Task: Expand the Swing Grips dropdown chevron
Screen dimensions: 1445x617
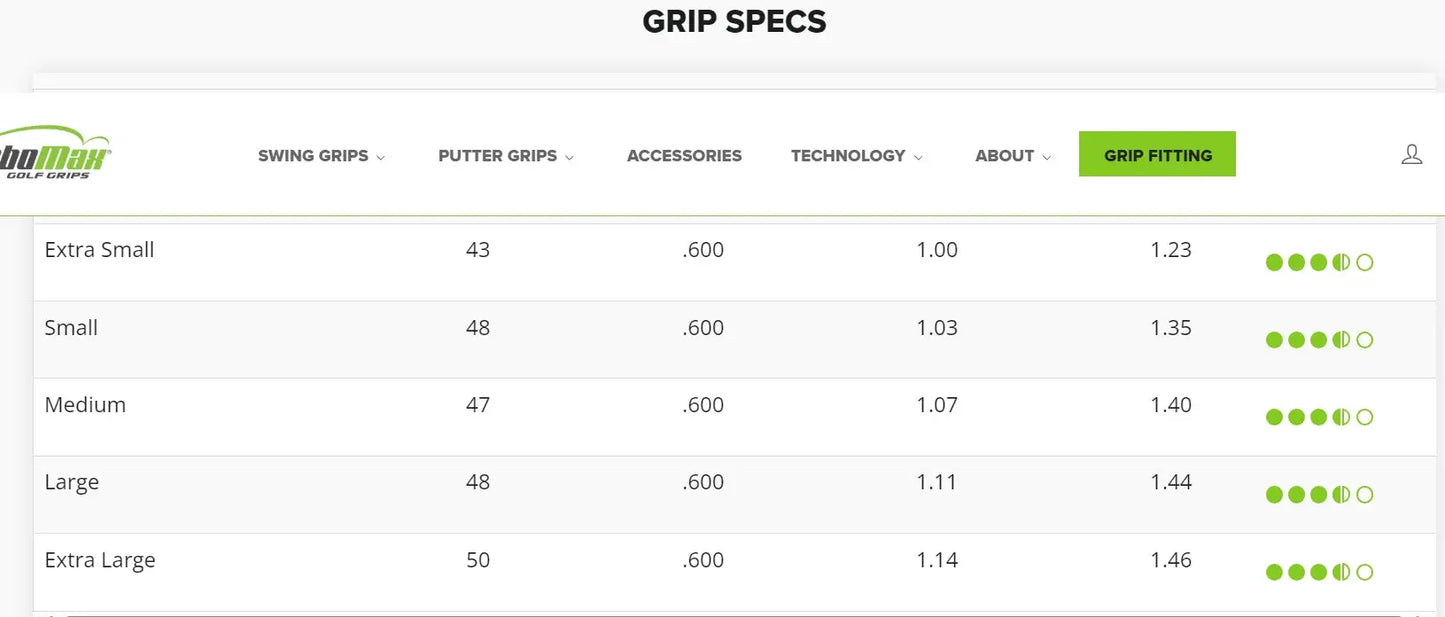Action: pyautogui.click(x=381, y=157)
